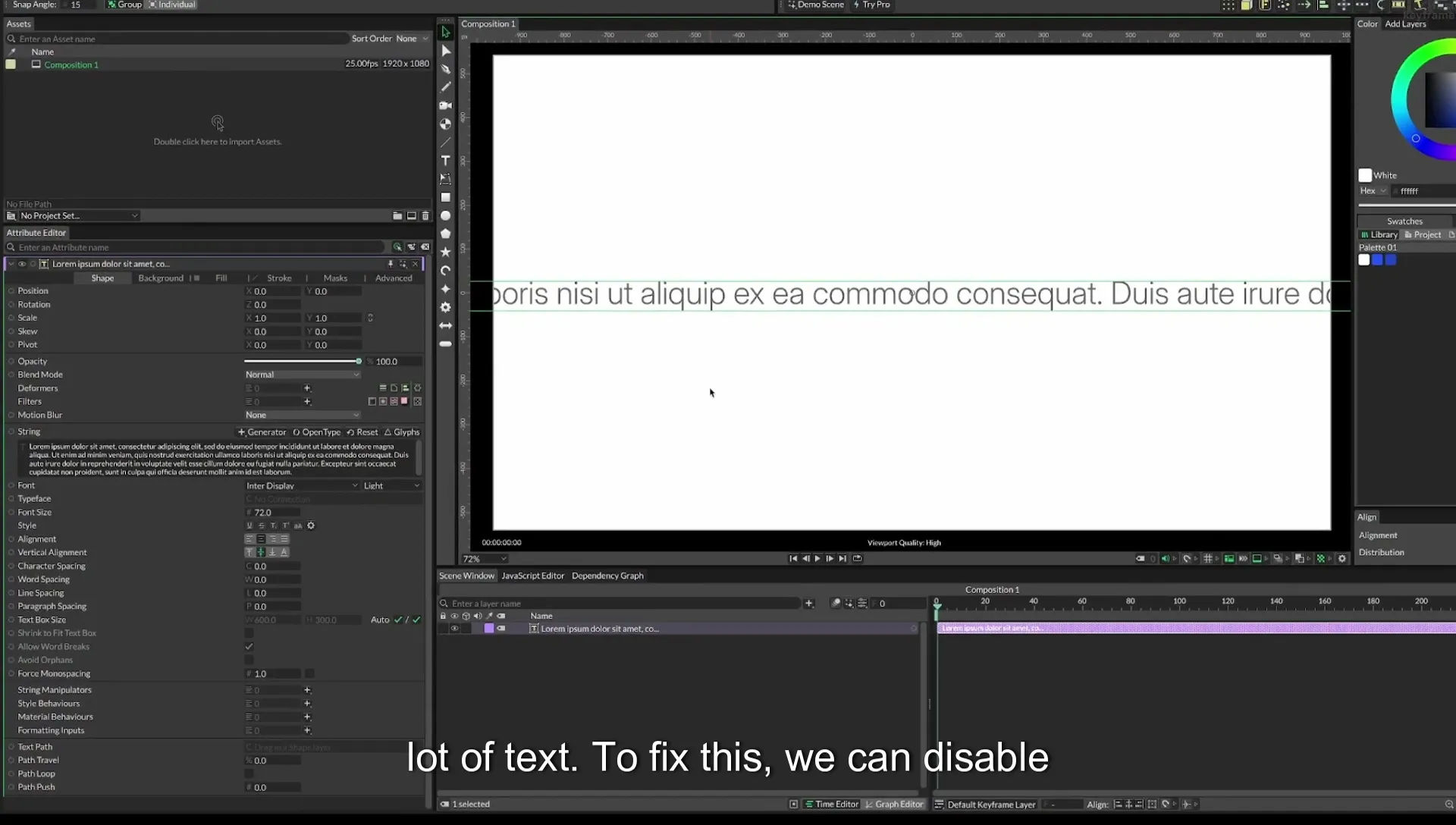The height and width of the screenshot is (825, 1456).
Task: Click Try Pro button
Action: click(x=871, y=5)
